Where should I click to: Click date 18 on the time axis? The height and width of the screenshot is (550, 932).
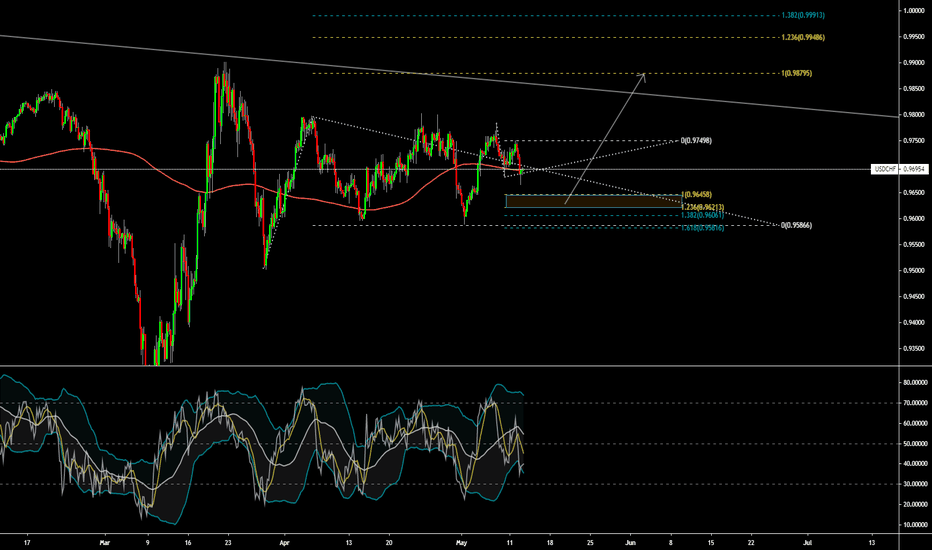[550, 542]
